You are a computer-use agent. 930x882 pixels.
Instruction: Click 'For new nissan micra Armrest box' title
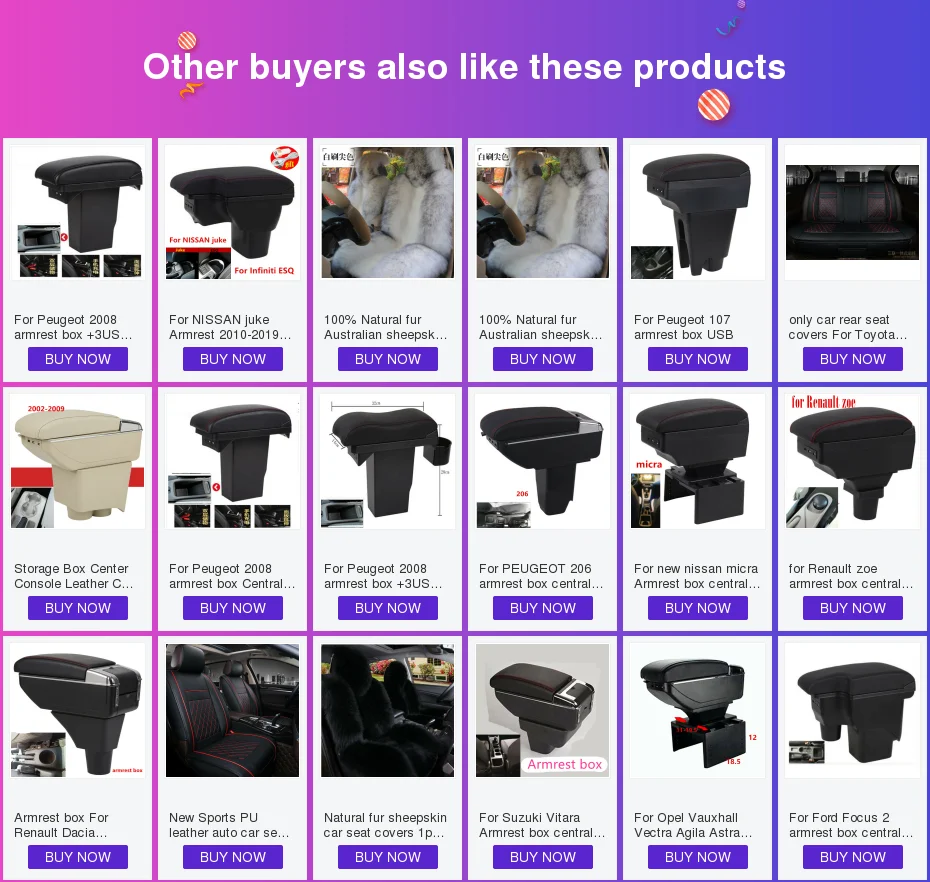pyautogui.click(x=697, y=576)
